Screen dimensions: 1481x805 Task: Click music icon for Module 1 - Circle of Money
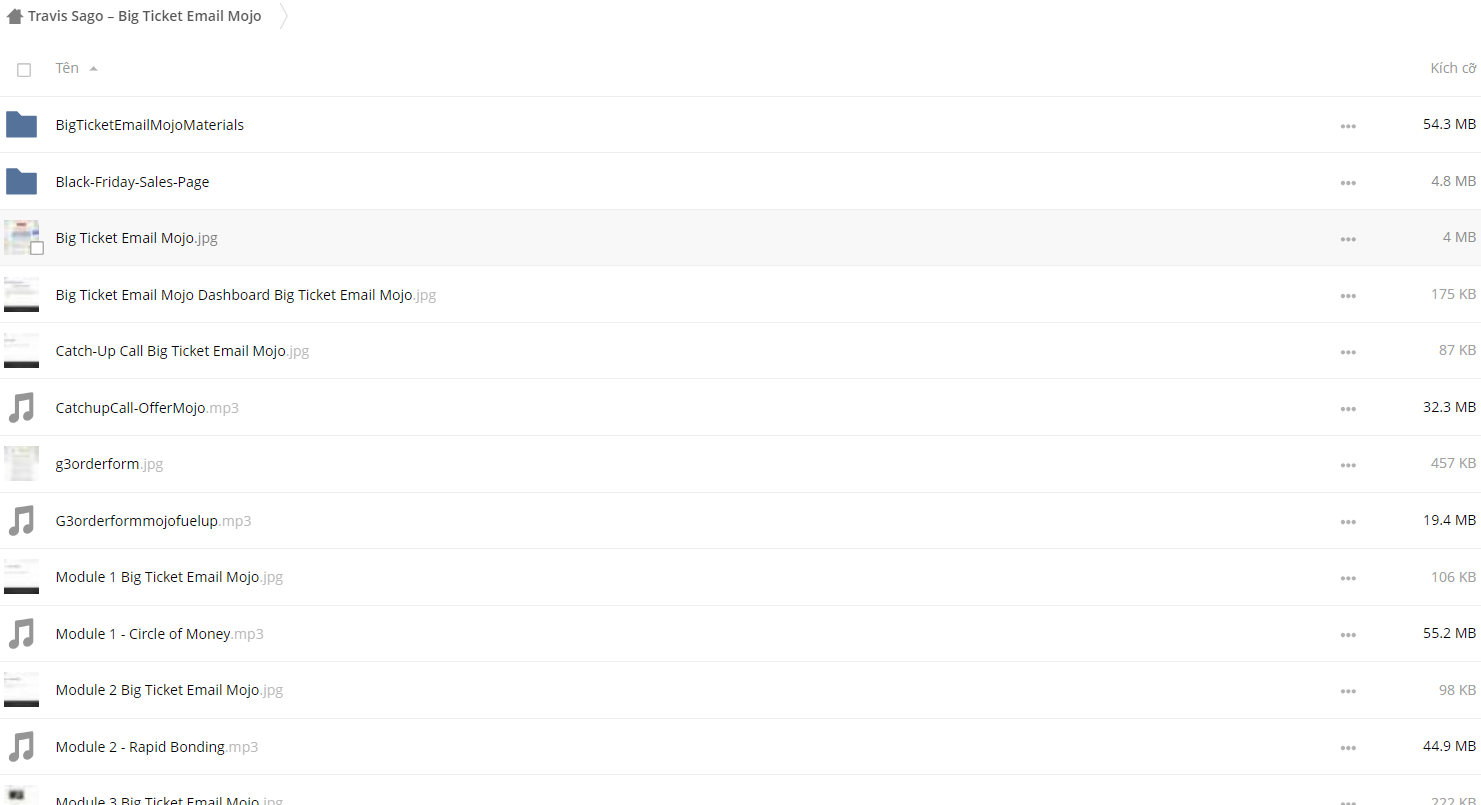21,634
